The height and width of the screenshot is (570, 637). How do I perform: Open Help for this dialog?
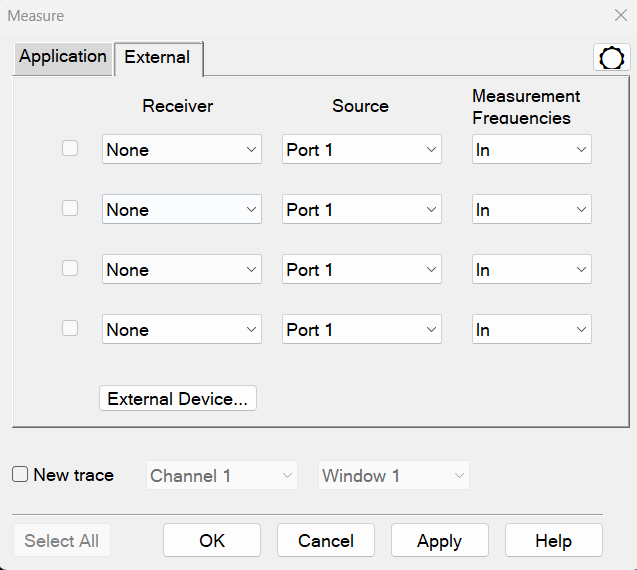pyautogui.click(x=554, y=540)
